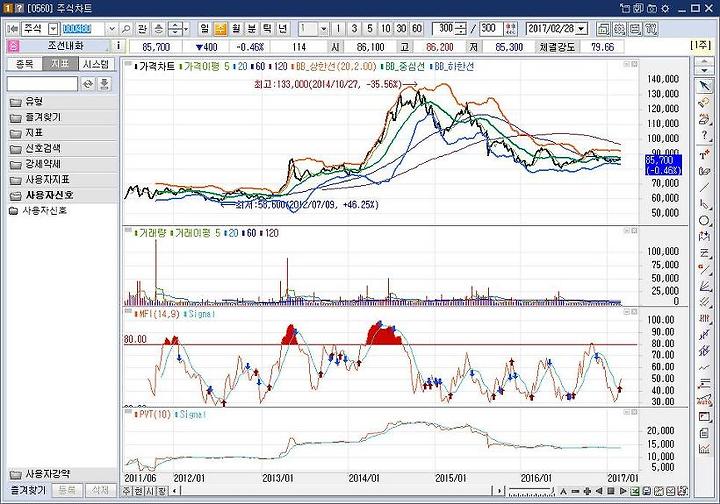Toggle the 관 button in top toolbar
Screen dimensions: 720x504
pyautogui.click(x=142, y=29)
